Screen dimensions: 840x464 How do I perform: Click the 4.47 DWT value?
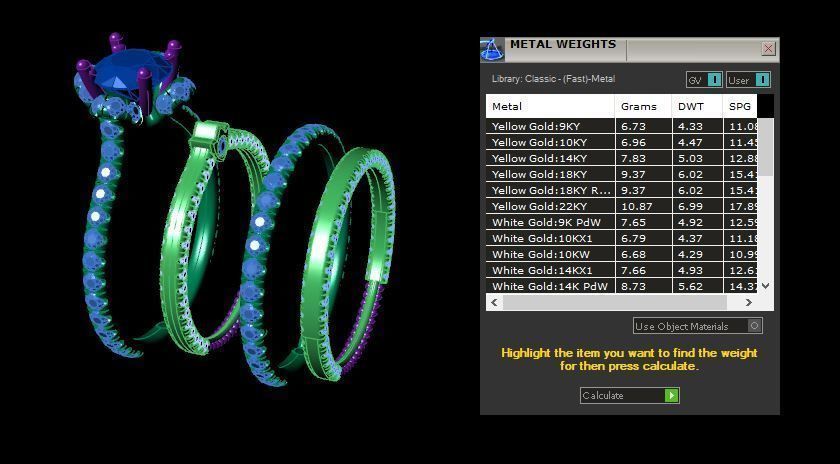point(690,143)
